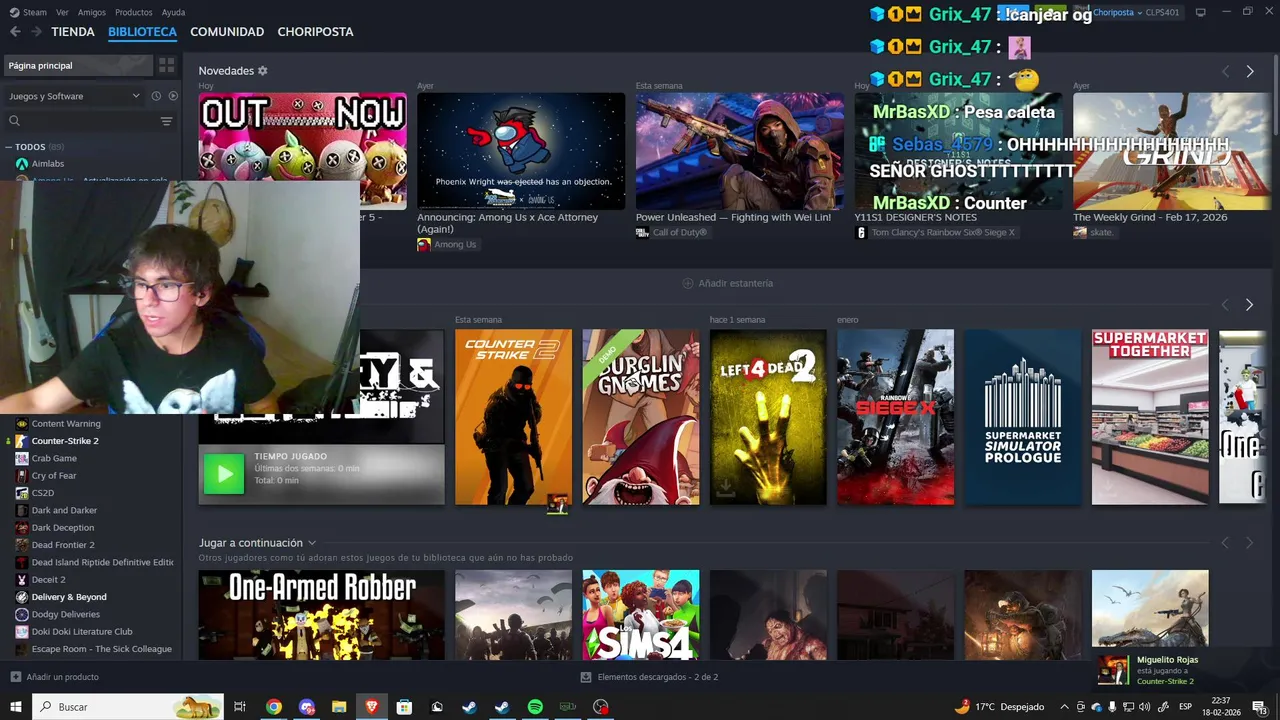Open the Ver menu
The height and width of the screenshot is (720, 1280).
(x=62, y=12)
